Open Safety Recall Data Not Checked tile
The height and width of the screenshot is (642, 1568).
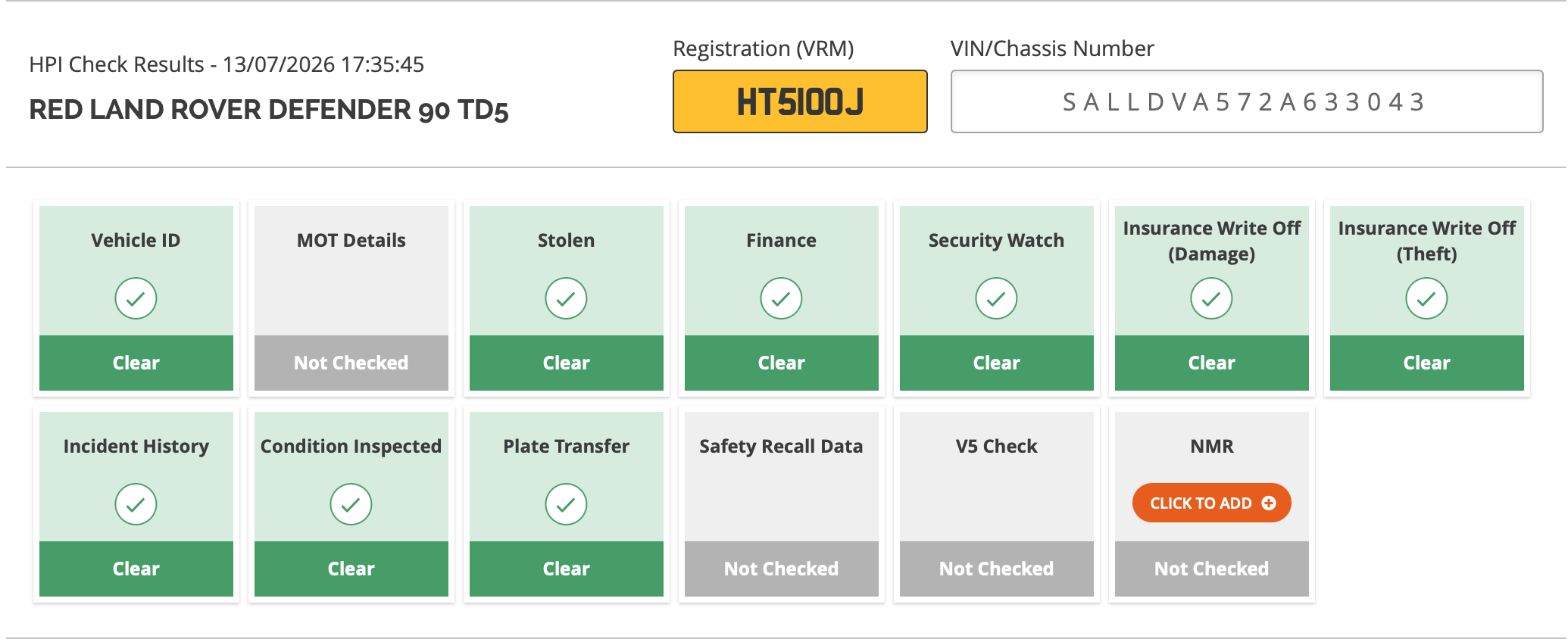pyautogui.click(x=782, y=504)
